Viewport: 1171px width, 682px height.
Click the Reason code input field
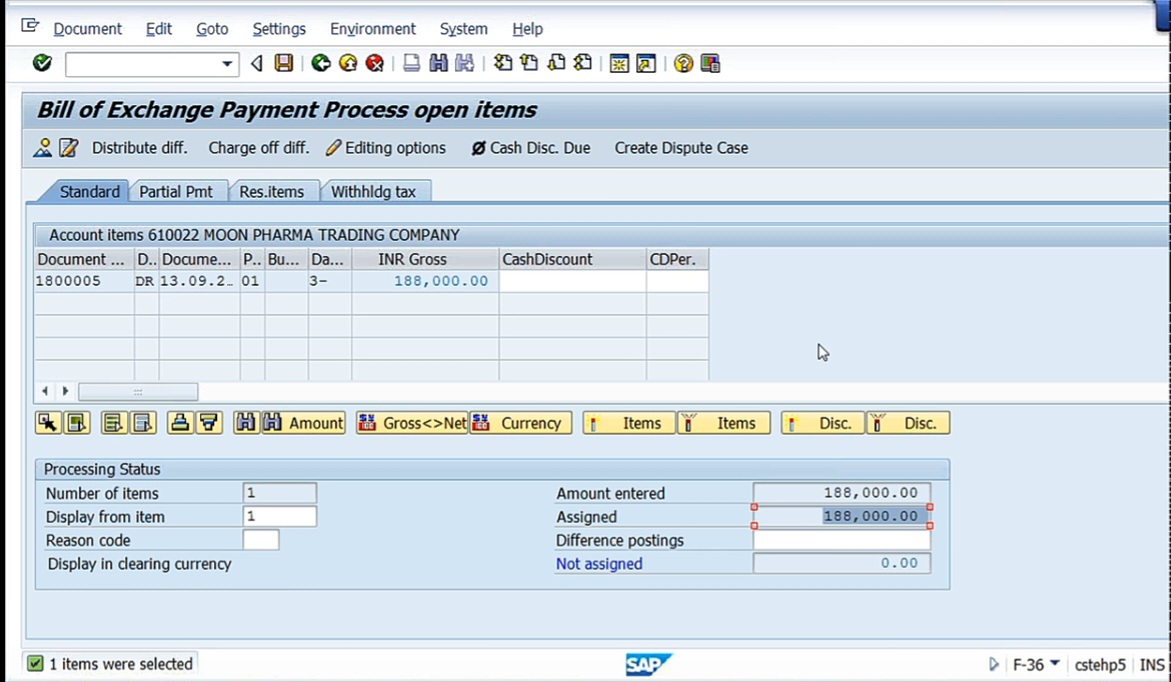click(261, 540)
